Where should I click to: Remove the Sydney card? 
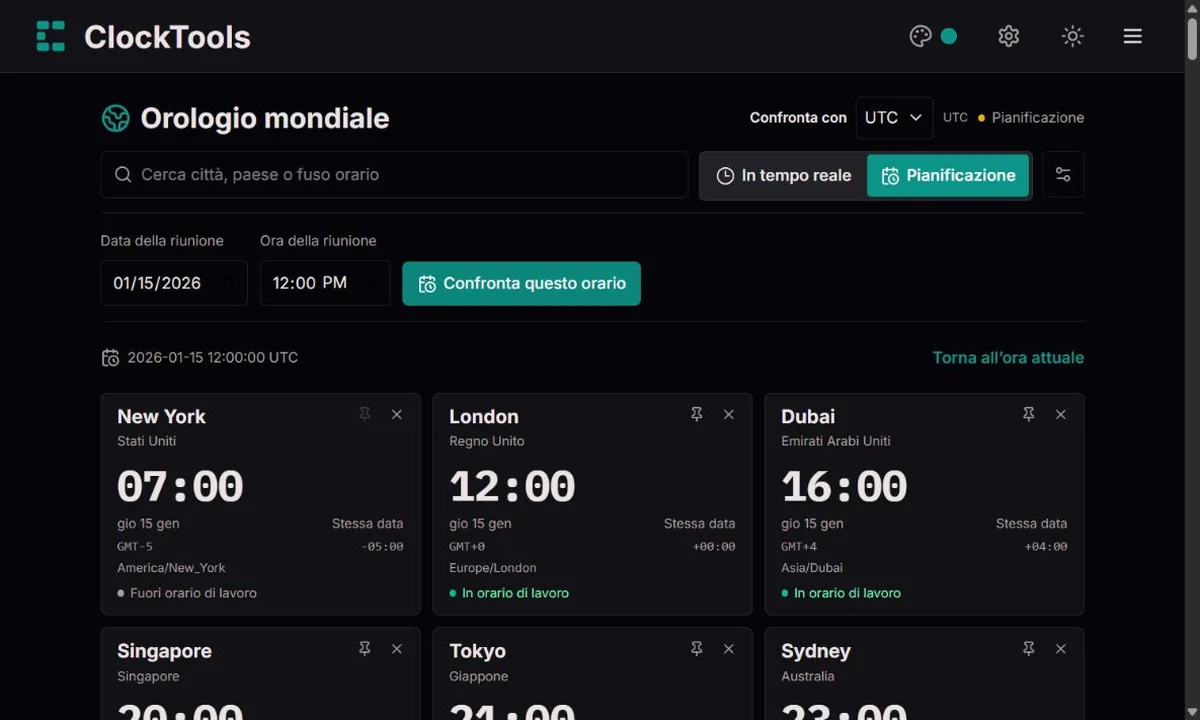(1061, 649)
